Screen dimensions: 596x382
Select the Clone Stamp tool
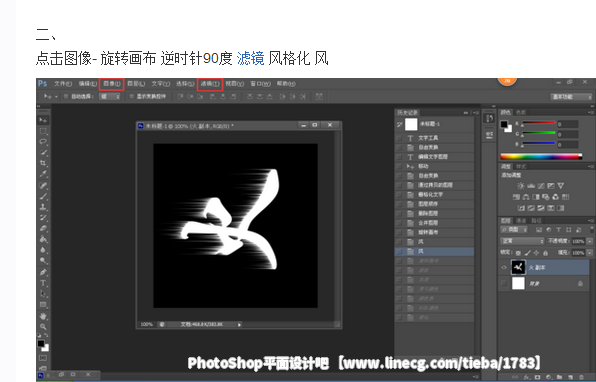[x=43, y=207]
